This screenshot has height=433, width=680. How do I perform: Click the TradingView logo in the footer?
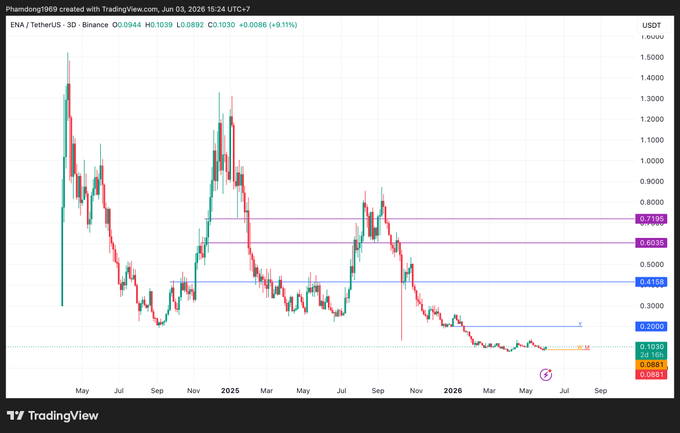(x=52, y=416)
